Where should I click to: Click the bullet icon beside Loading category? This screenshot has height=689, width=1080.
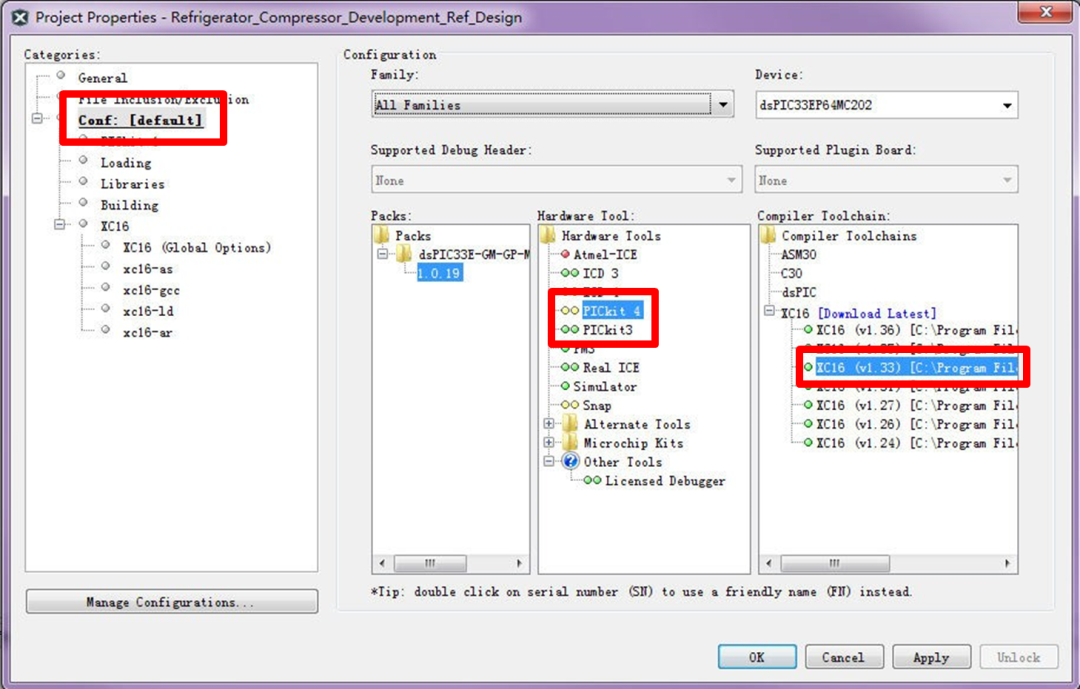point(83,160)
